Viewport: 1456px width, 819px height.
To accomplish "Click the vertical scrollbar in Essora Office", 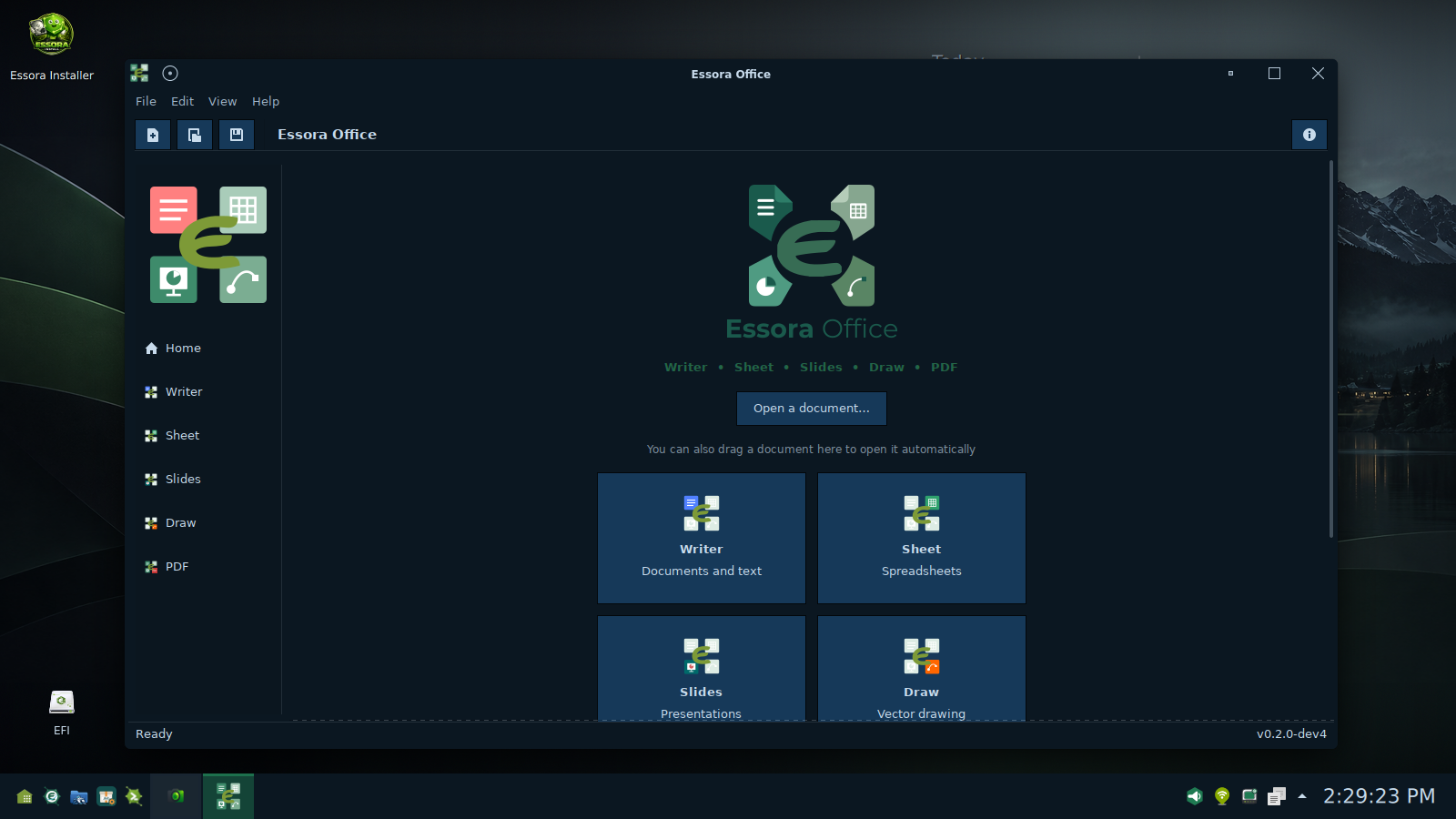I will tap(1330, 350).
